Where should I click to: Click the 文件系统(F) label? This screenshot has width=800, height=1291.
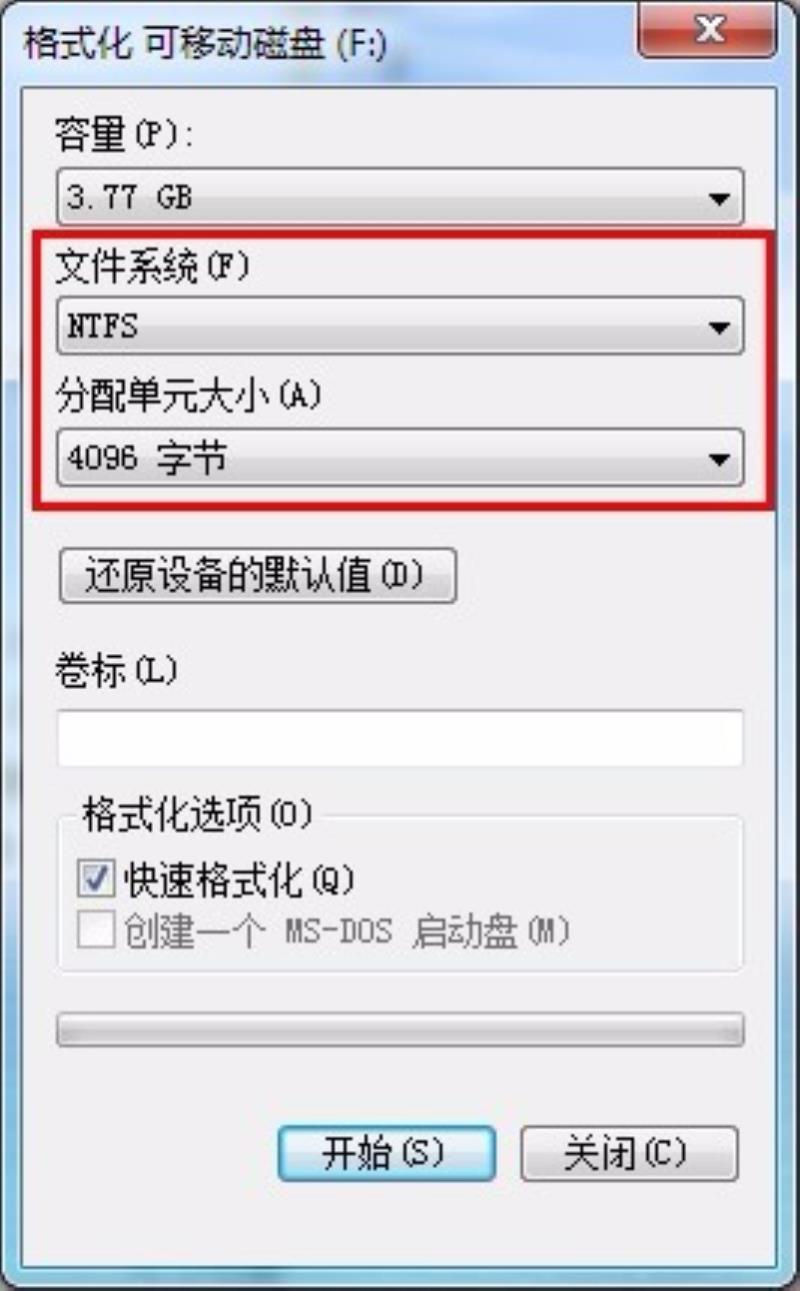coord(152,267)
